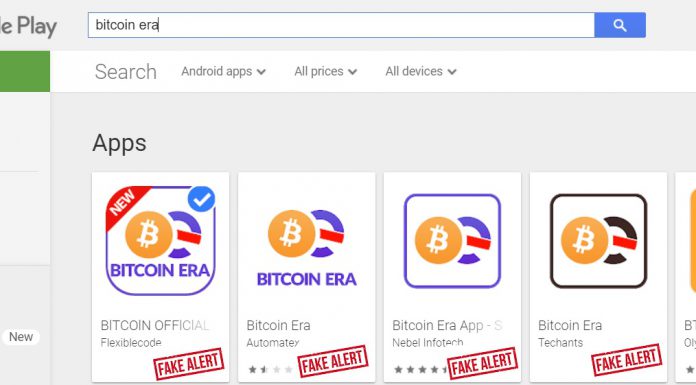Screen dimensions: 696x385
Task: Click the green sidebar tab
Action: coord(25,71)
